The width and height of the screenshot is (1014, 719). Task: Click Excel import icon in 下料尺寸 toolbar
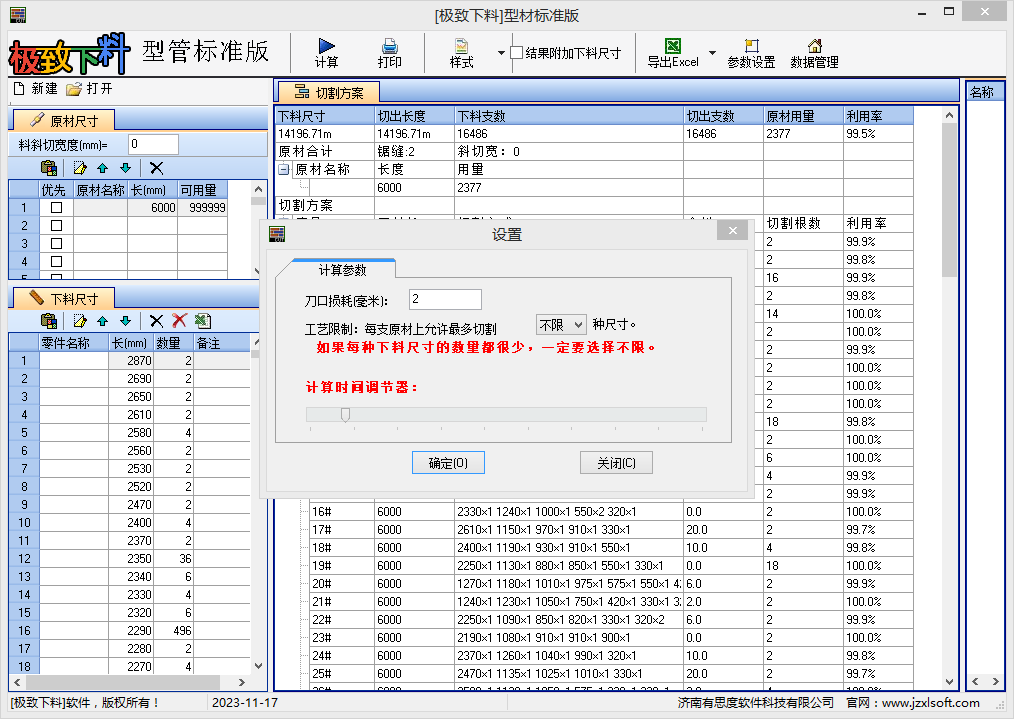202,321
